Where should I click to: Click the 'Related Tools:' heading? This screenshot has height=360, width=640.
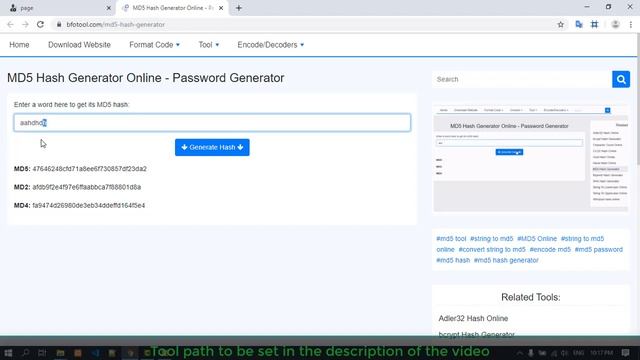click(x=531, y=297)
